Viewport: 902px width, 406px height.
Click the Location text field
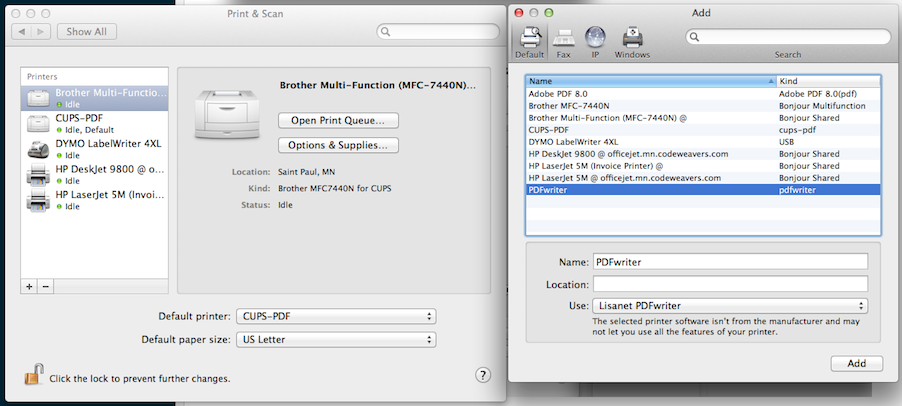tap(729, 284)
